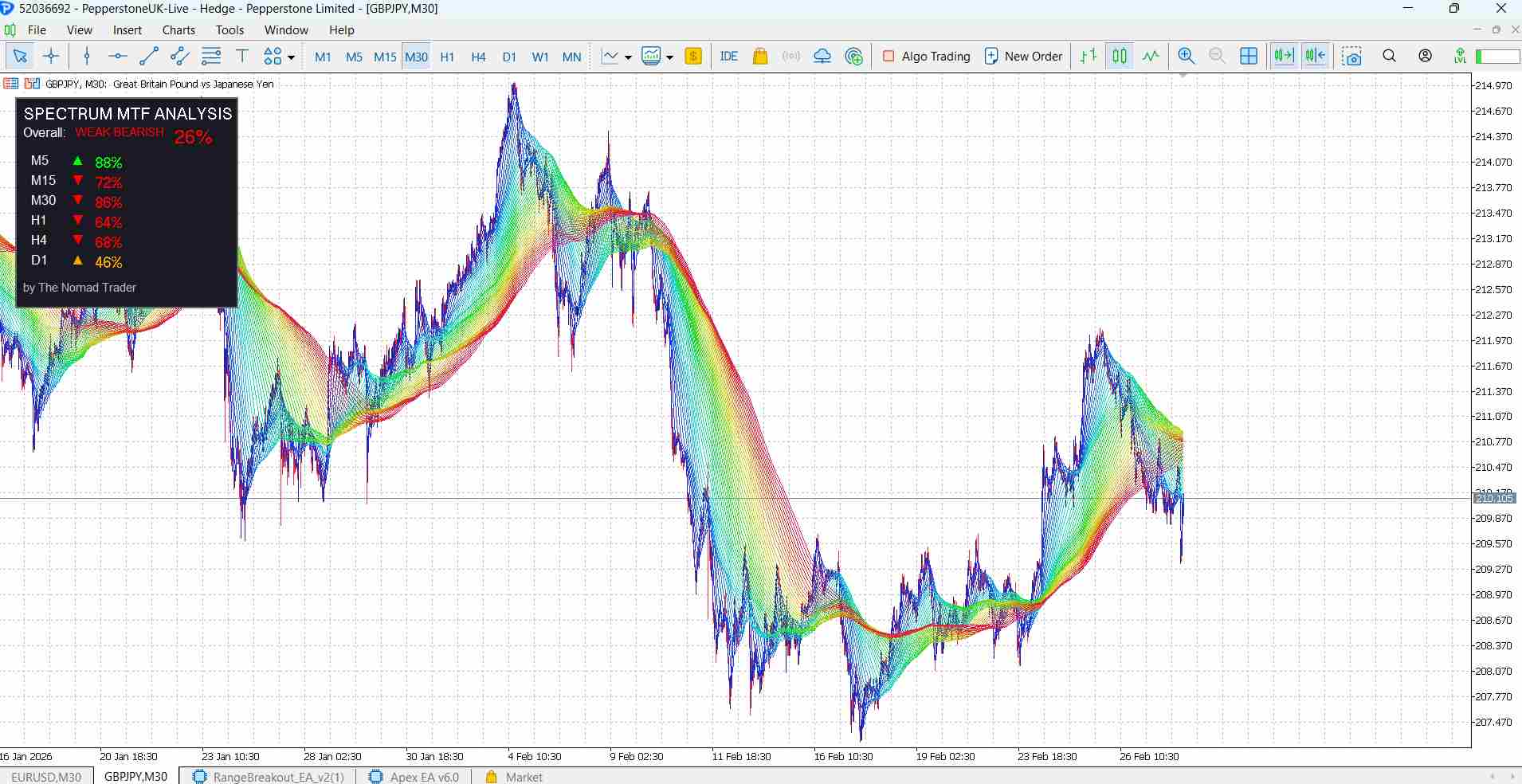The image size is (1522, 784).
Task: Select the Horizontal Line tool
Action: pyautogui.click(x=116, y=56)
